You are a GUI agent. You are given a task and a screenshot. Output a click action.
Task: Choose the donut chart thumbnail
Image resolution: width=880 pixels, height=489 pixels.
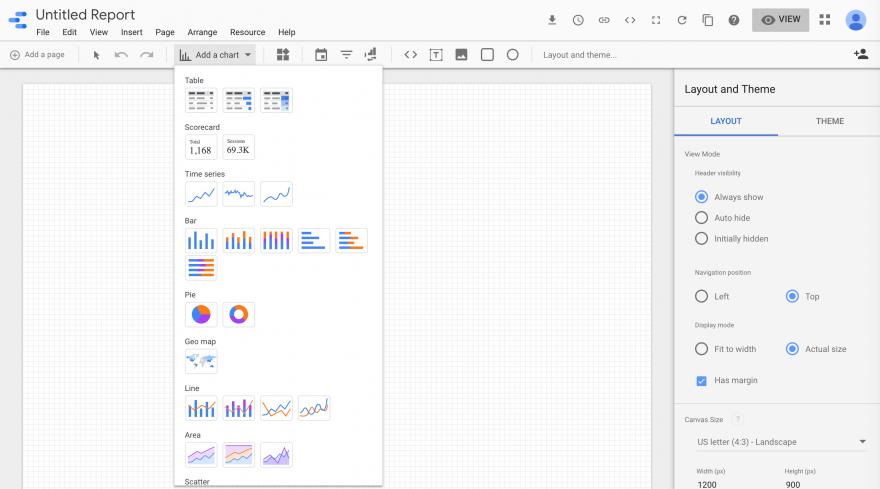[x=239, y=314]
